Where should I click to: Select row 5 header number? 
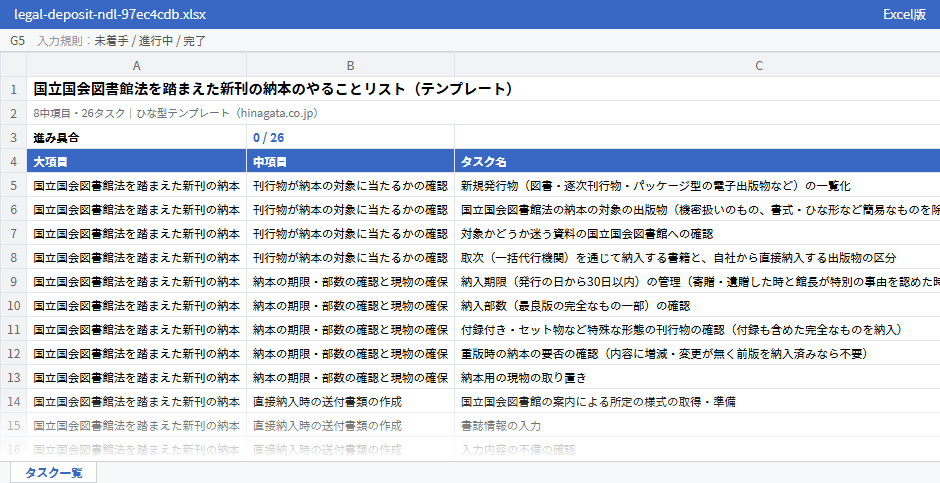(x=13, y=186)
